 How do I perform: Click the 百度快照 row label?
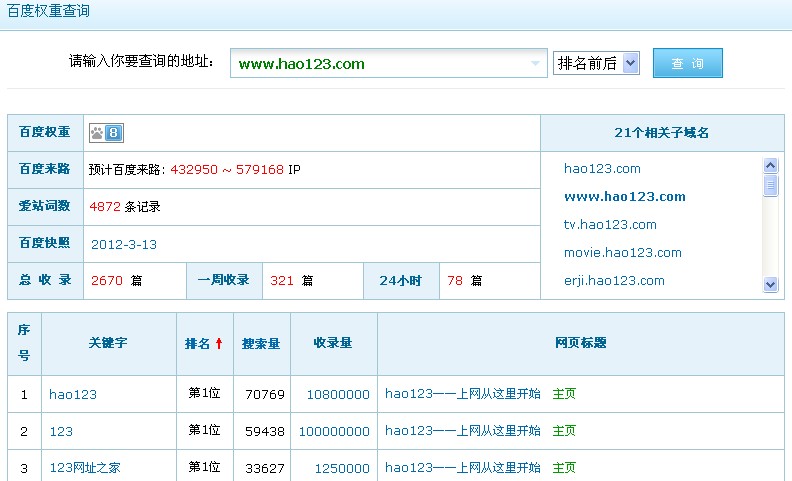click(x=44, y=243)
